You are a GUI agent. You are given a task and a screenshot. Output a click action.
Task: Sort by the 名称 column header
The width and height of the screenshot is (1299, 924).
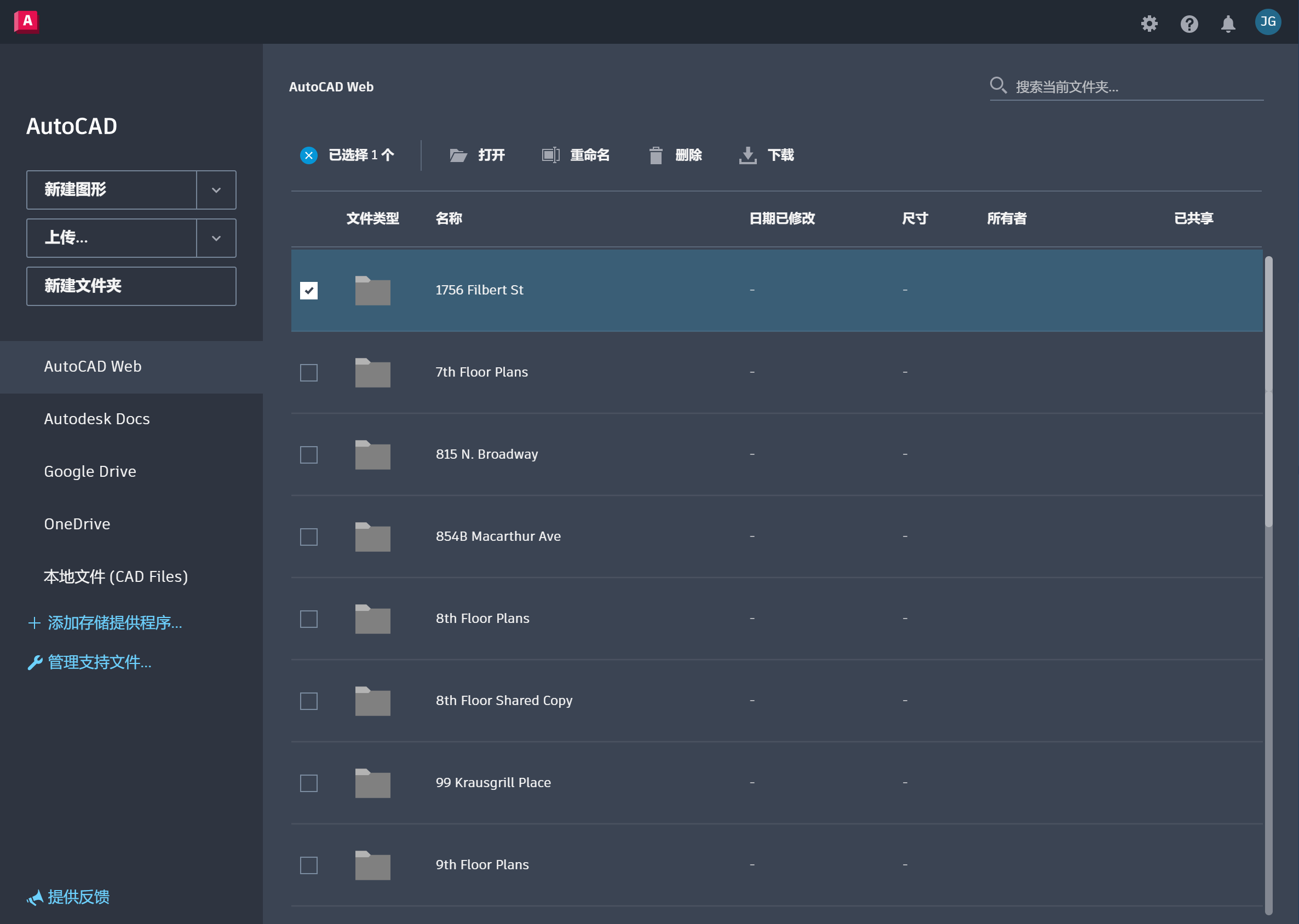pos(449,218)
